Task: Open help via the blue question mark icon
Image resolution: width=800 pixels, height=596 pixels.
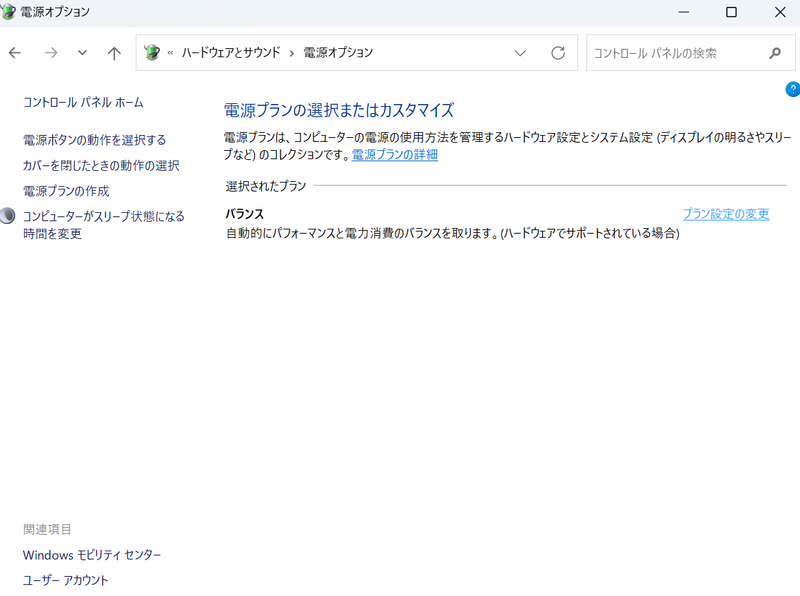Action: point(793,88)
